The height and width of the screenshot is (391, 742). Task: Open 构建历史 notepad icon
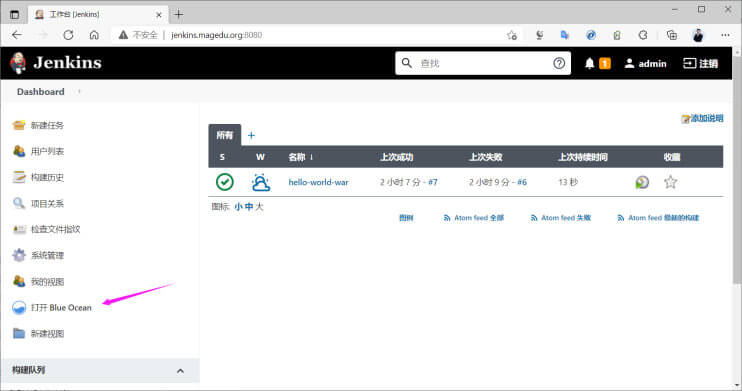19,177
